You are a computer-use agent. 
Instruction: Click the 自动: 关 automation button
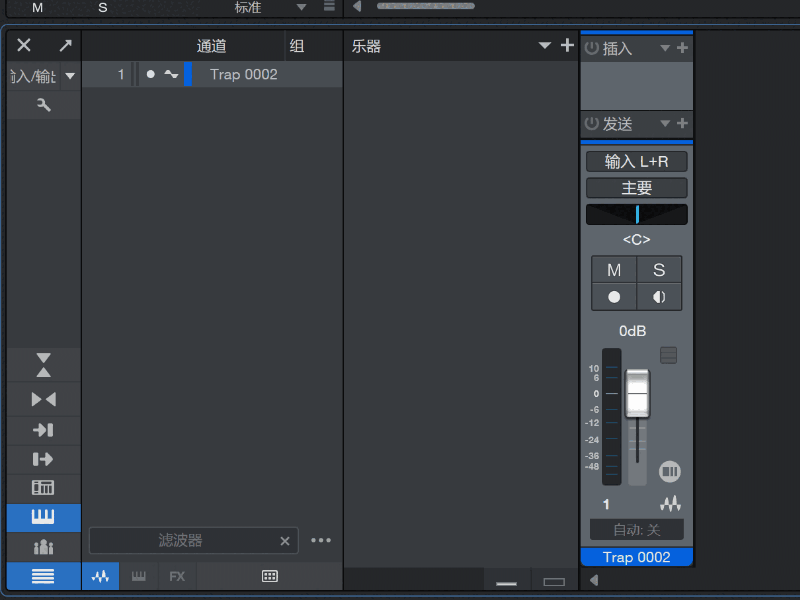pyautogui.click(x=636, y=529)
